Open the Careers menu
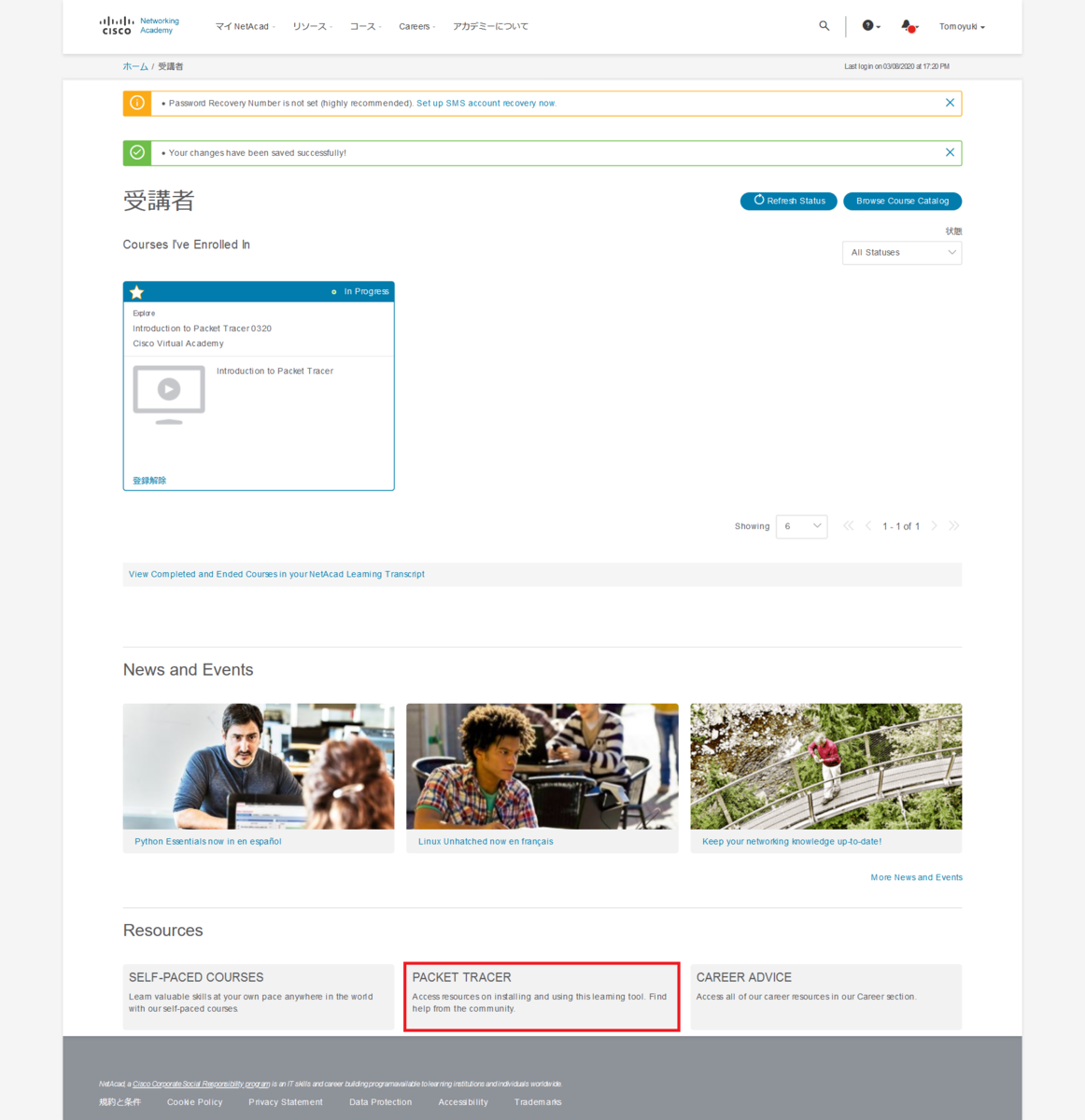The image size is (1085, 1120). (x=416, y=26)
